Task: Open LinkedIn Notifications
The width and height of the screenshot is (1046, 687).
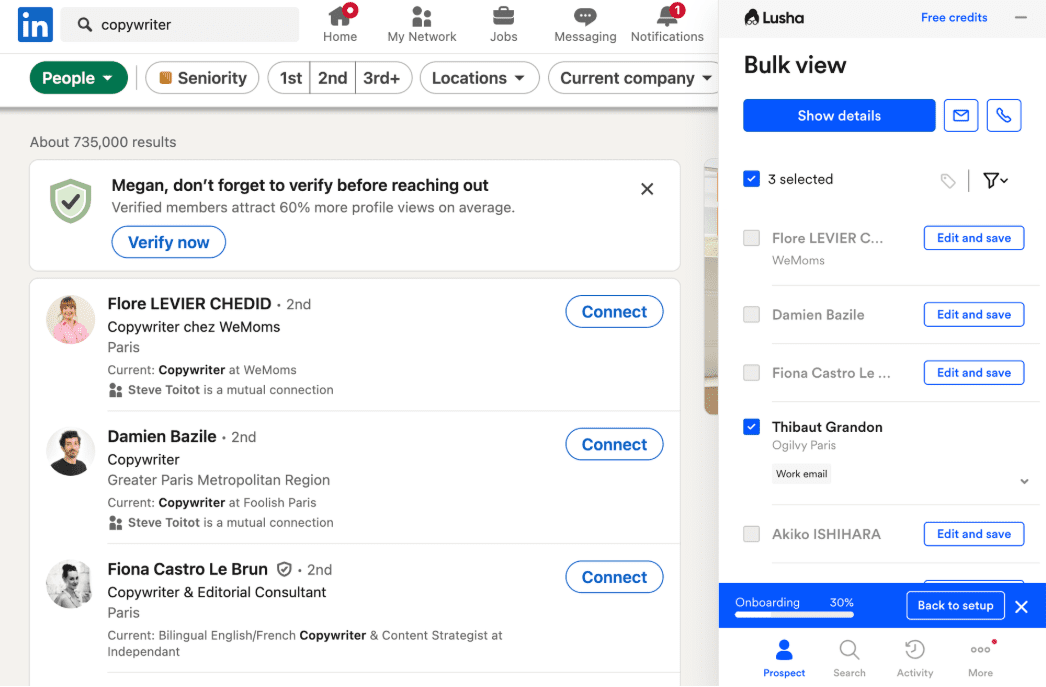Action: pyautogui.click(x=667, y=24)
